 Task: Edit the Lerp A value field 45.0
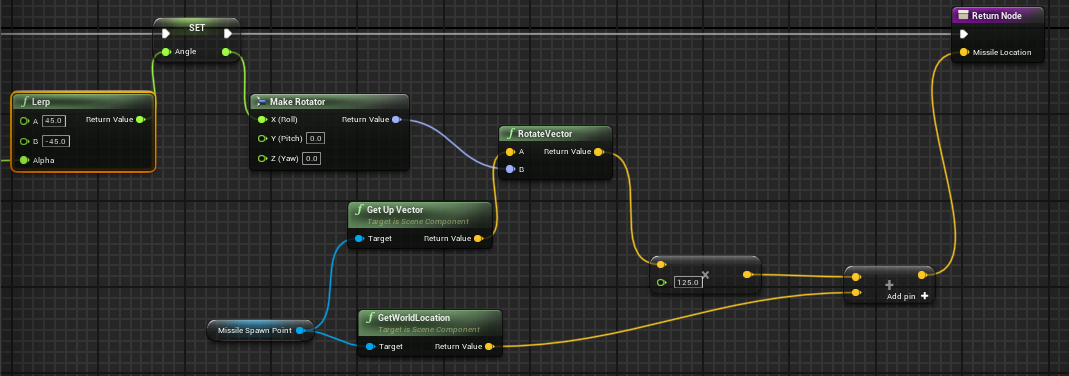[53, 121]
